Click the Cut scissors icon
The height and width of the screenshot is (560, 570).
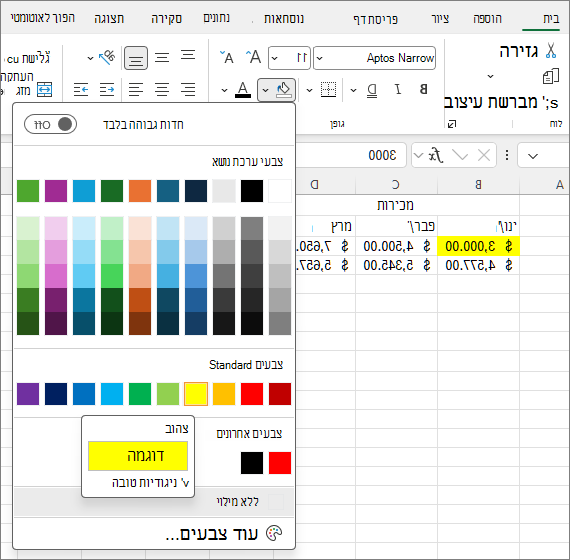[x=551, y=51]
